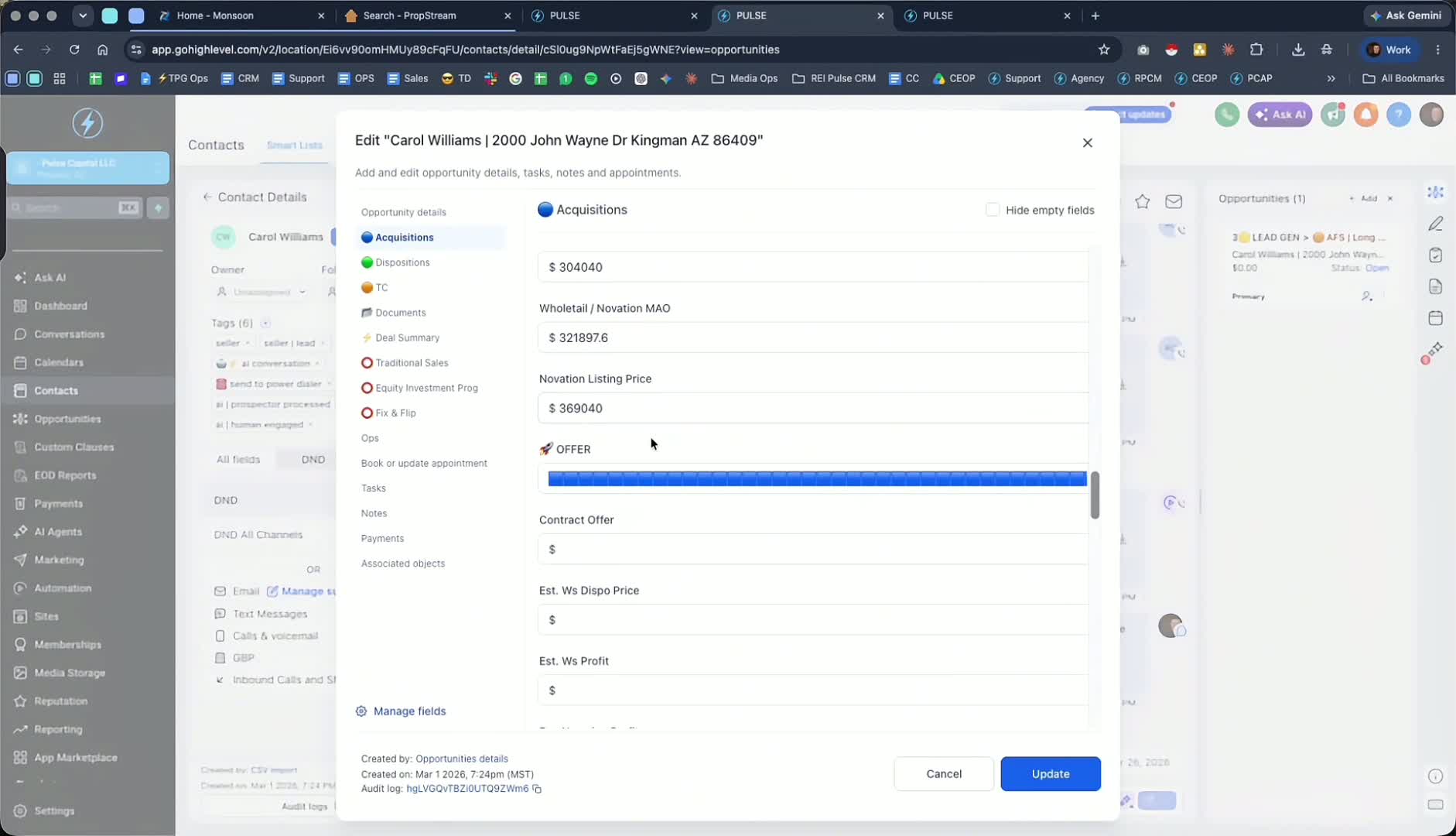The image size is (1456, 836).
Task: Open Book or update appointment
Action: point(424,463)
